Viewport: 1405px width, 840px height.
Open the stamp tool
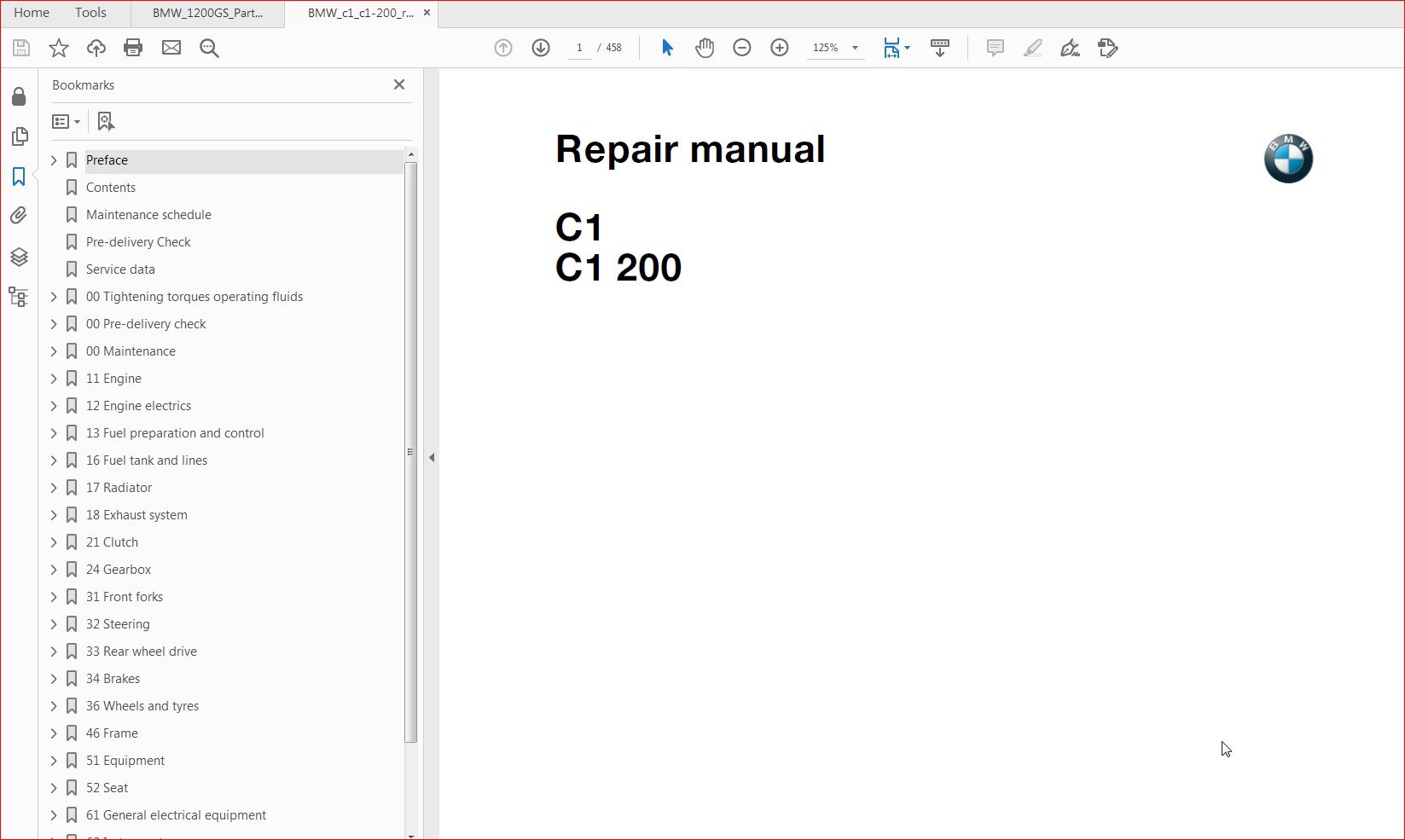[x=1107, y=48]
